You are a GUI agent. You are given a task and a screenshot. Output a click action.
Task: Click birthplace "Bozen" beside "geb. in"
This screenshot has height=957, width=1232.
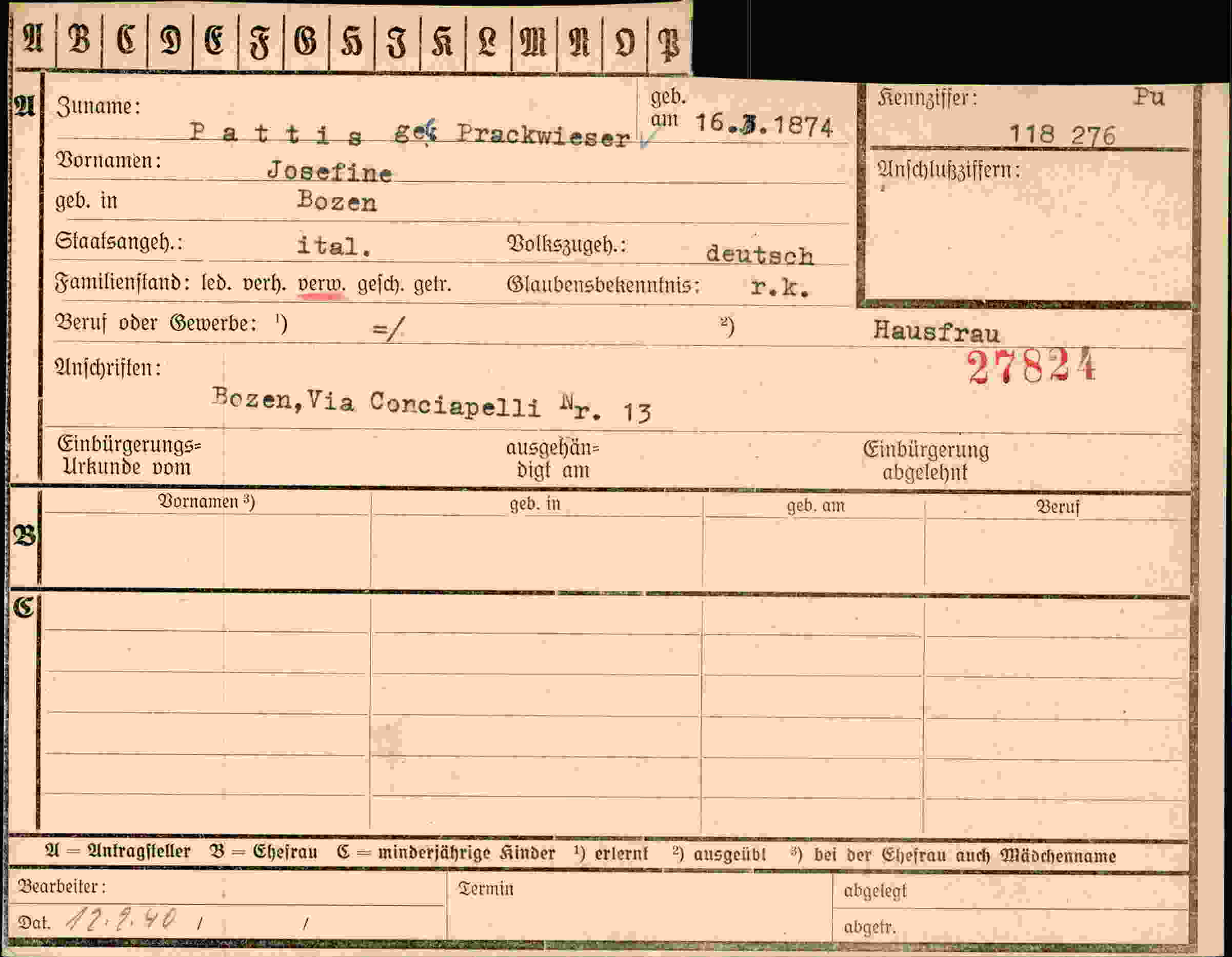[337, 201]
